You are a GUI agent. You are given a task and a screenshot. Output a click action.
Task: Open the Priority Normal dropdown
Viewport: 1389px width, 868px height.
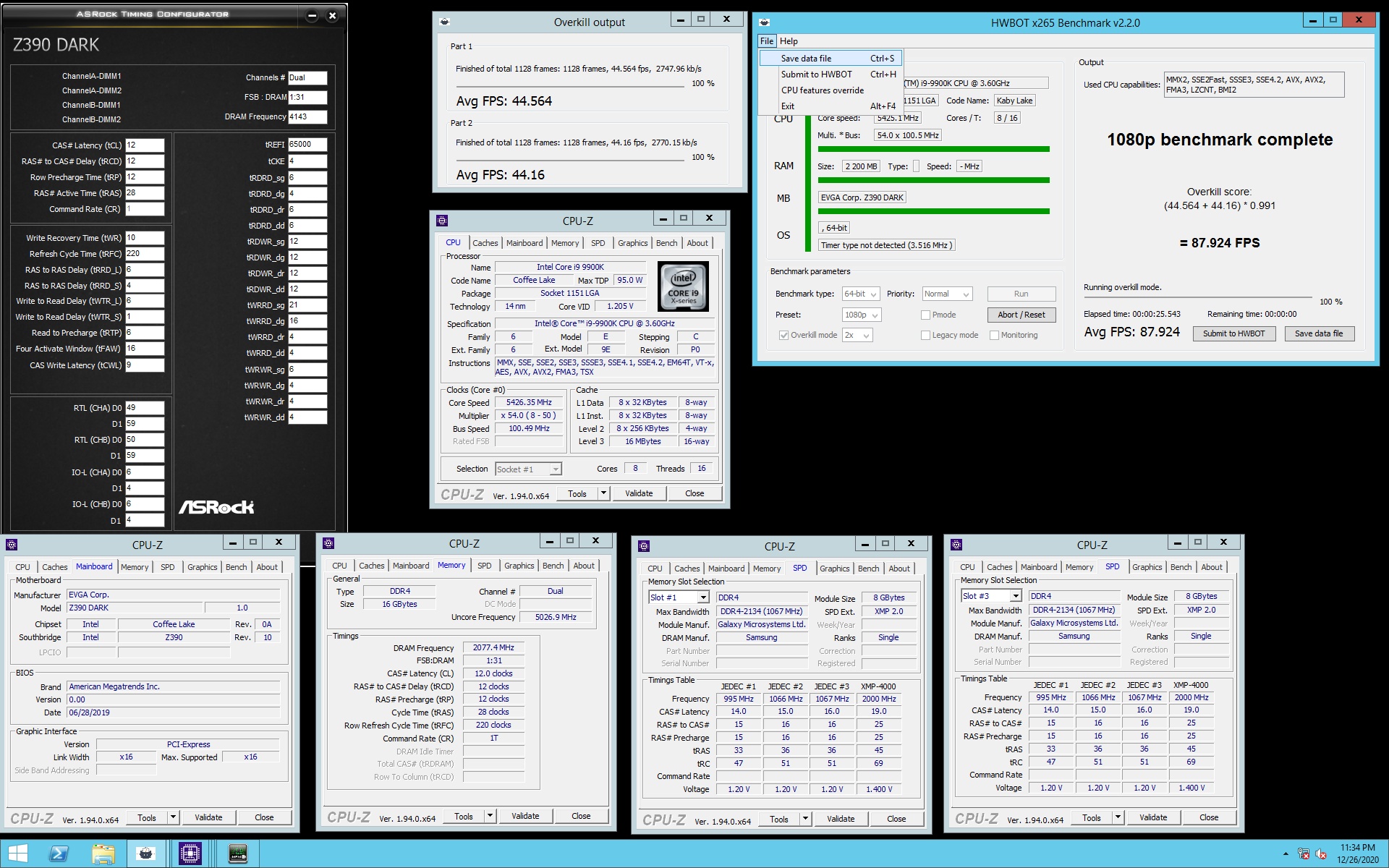pyautogui.click(x=947, y=294)
